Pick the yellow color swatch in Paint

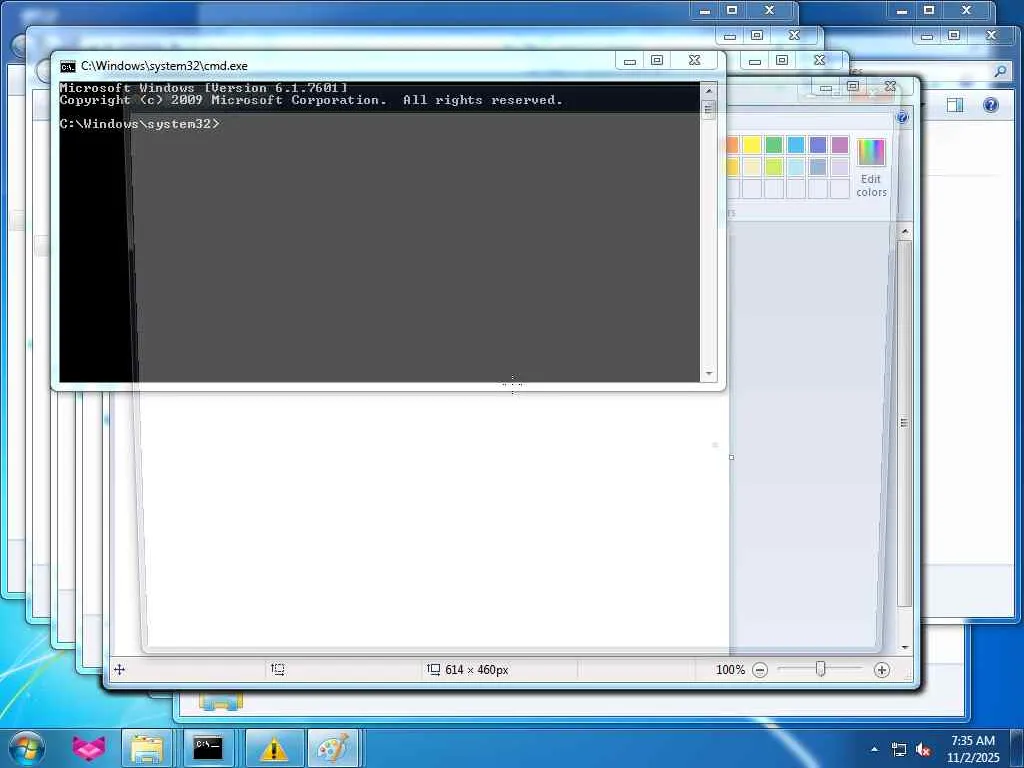tap(752, 145)
